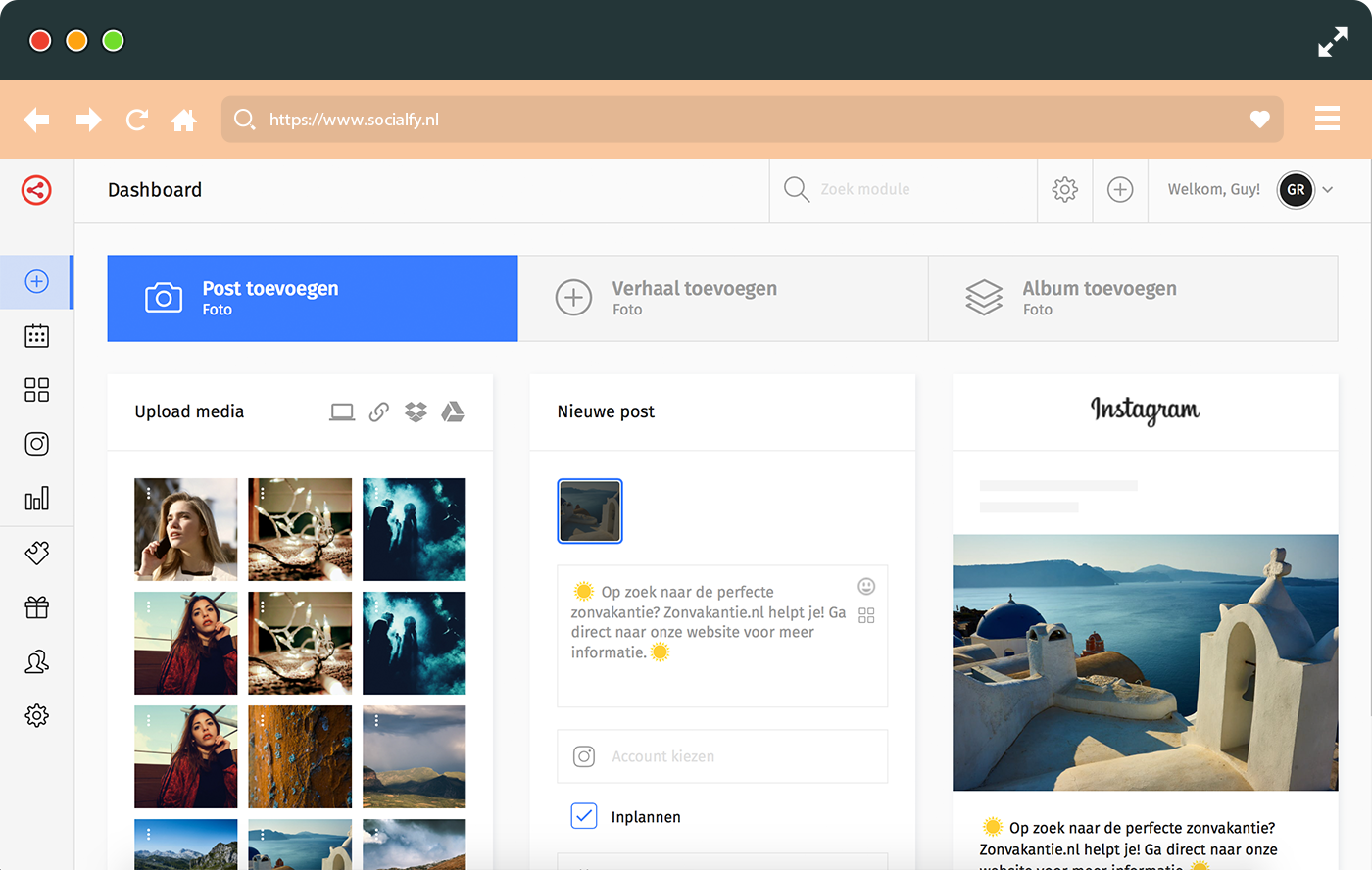This screenshot has width=1372, height=870.
Task: Select the teal smoke silhouettes photo in top row
Action: coord(415,529)
